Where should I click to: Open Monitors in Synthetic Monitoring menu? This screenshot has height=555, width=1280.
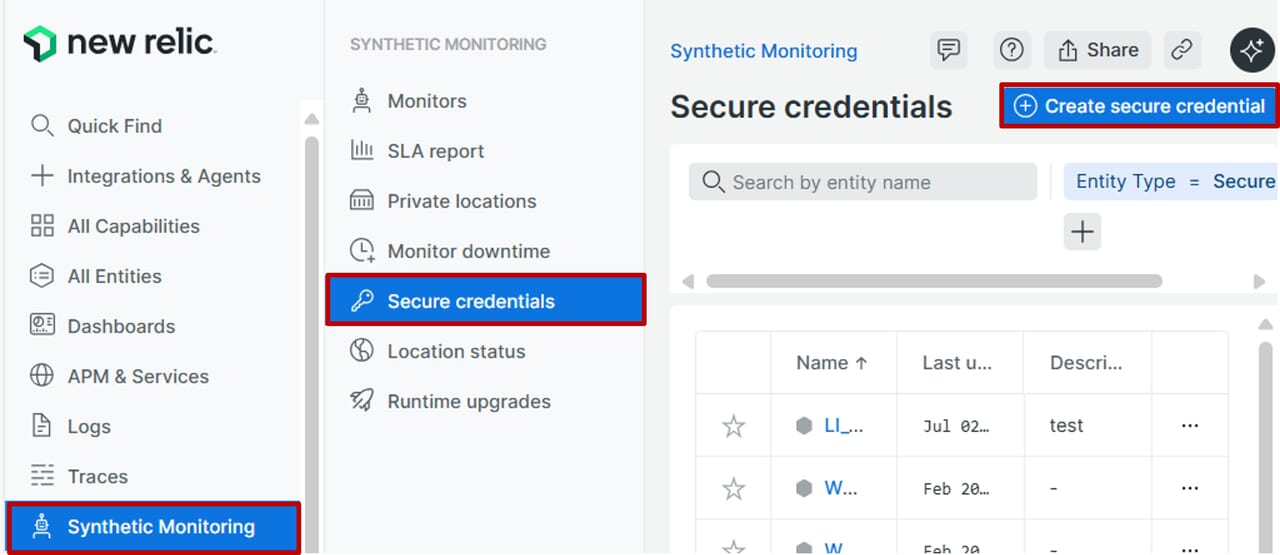pos(427,101)
